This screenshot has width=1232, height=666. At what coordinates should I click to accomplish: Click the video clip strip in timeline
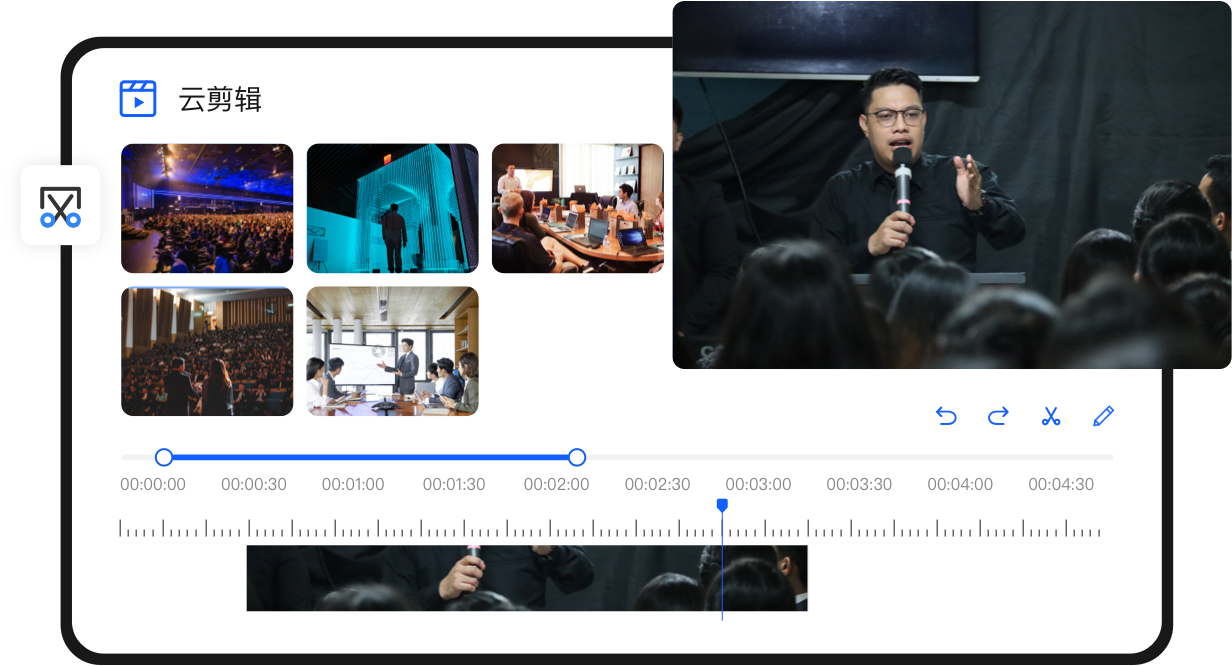(526, 578)
